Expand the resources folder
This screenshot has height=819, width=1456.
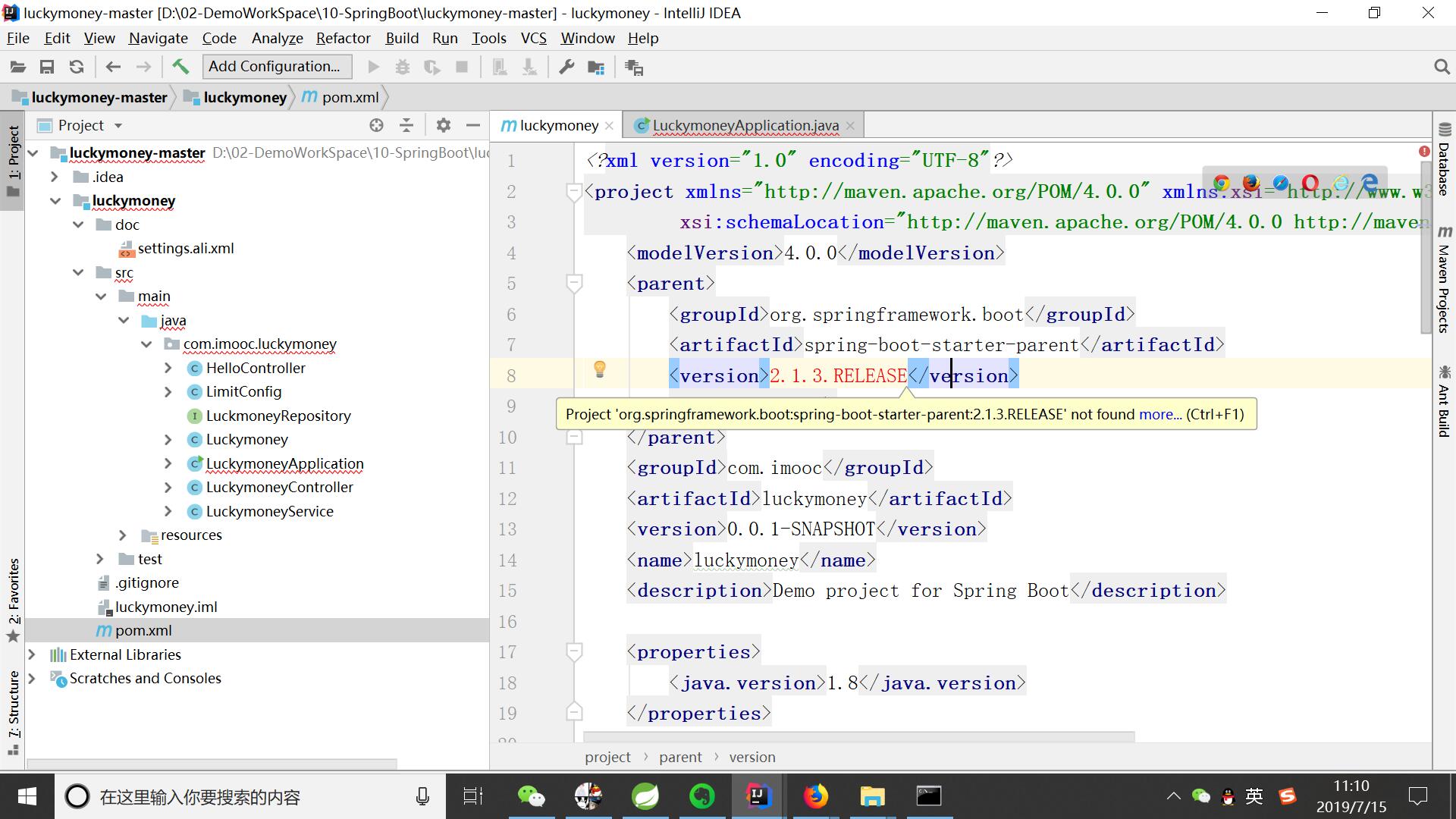(x=123, y=535)
